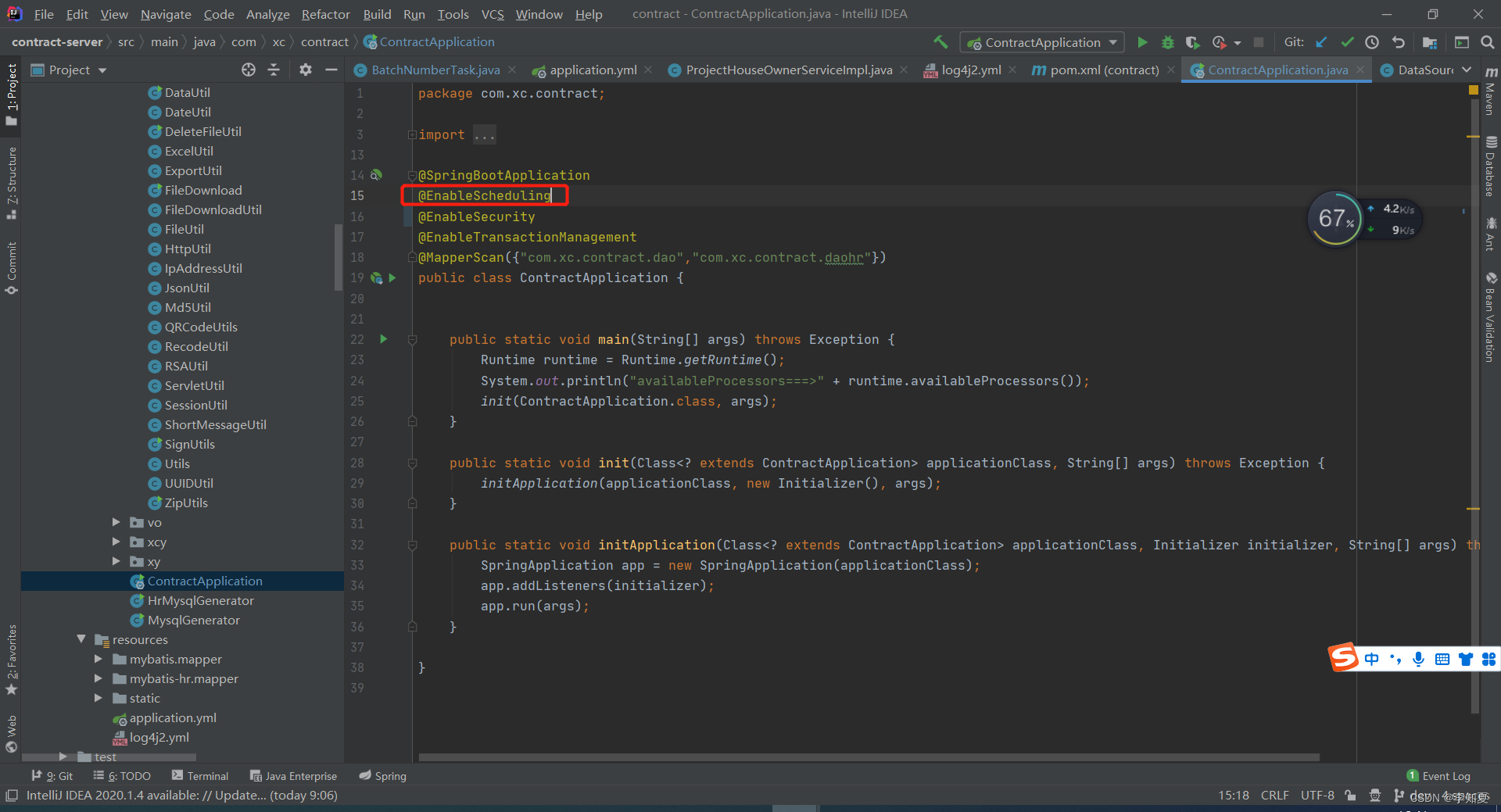1501x812 pixels.
Task: Open the Maven tool window
Action: click(x=1491, y=92)
